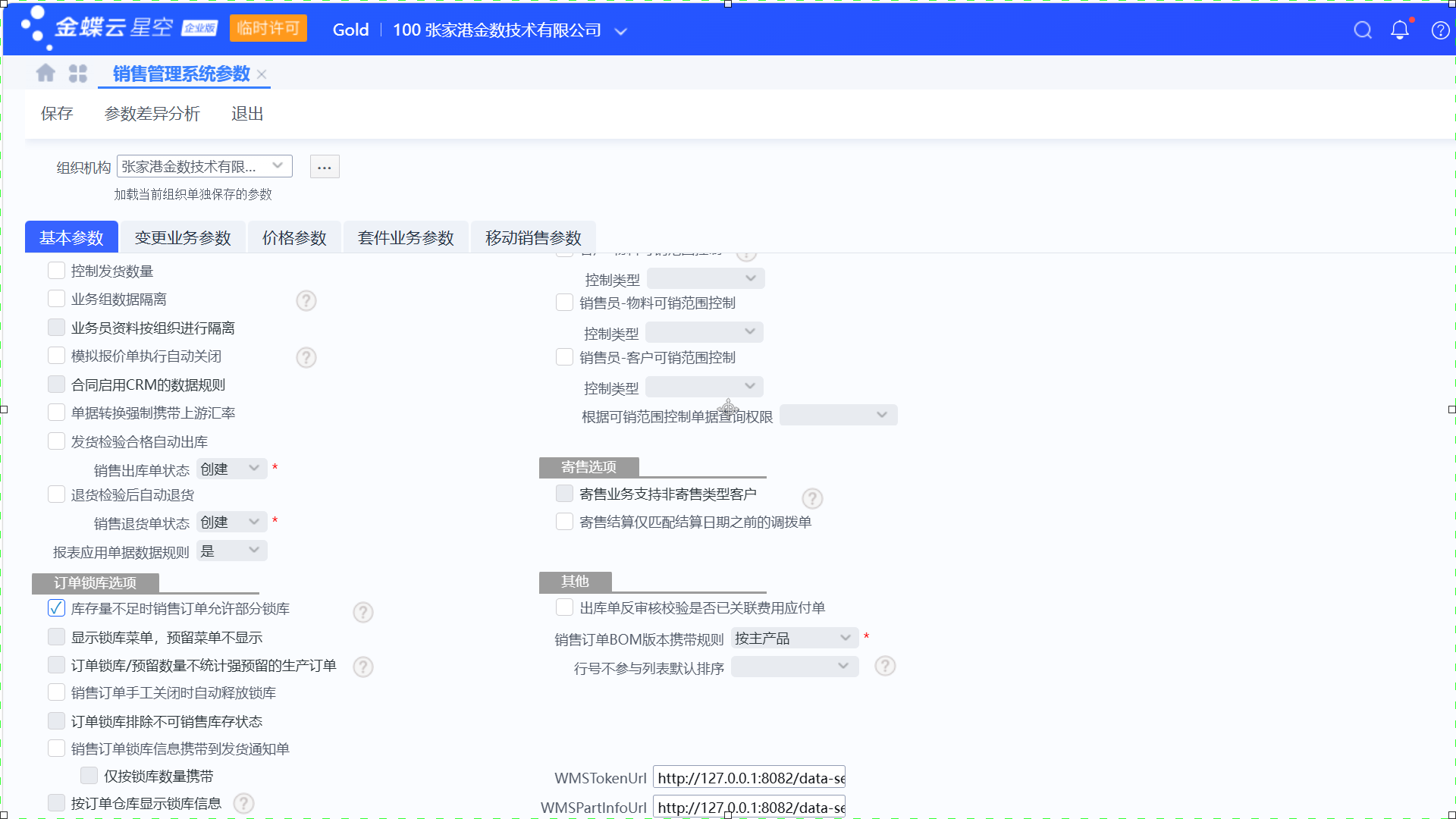Click the WMSPartInfoUrl input field
The height and width of the screenshot is (819, 1456).
point(749,807)
